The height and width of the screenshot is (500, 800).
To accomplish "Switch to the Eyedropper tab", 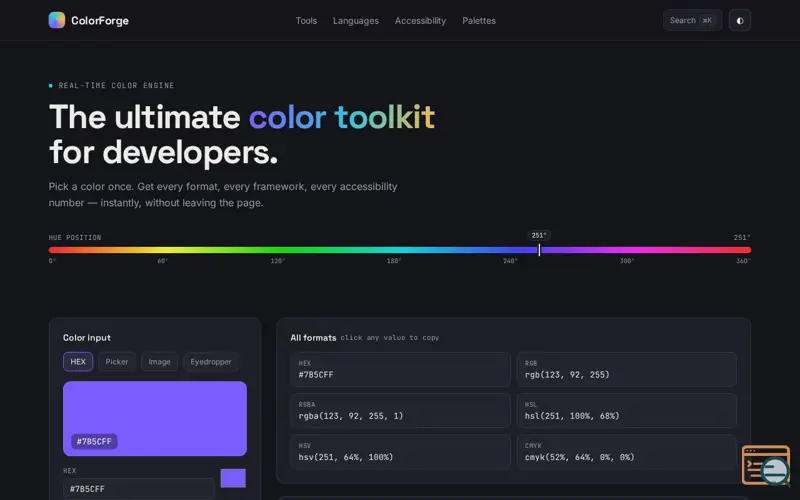I will (211, 362).
